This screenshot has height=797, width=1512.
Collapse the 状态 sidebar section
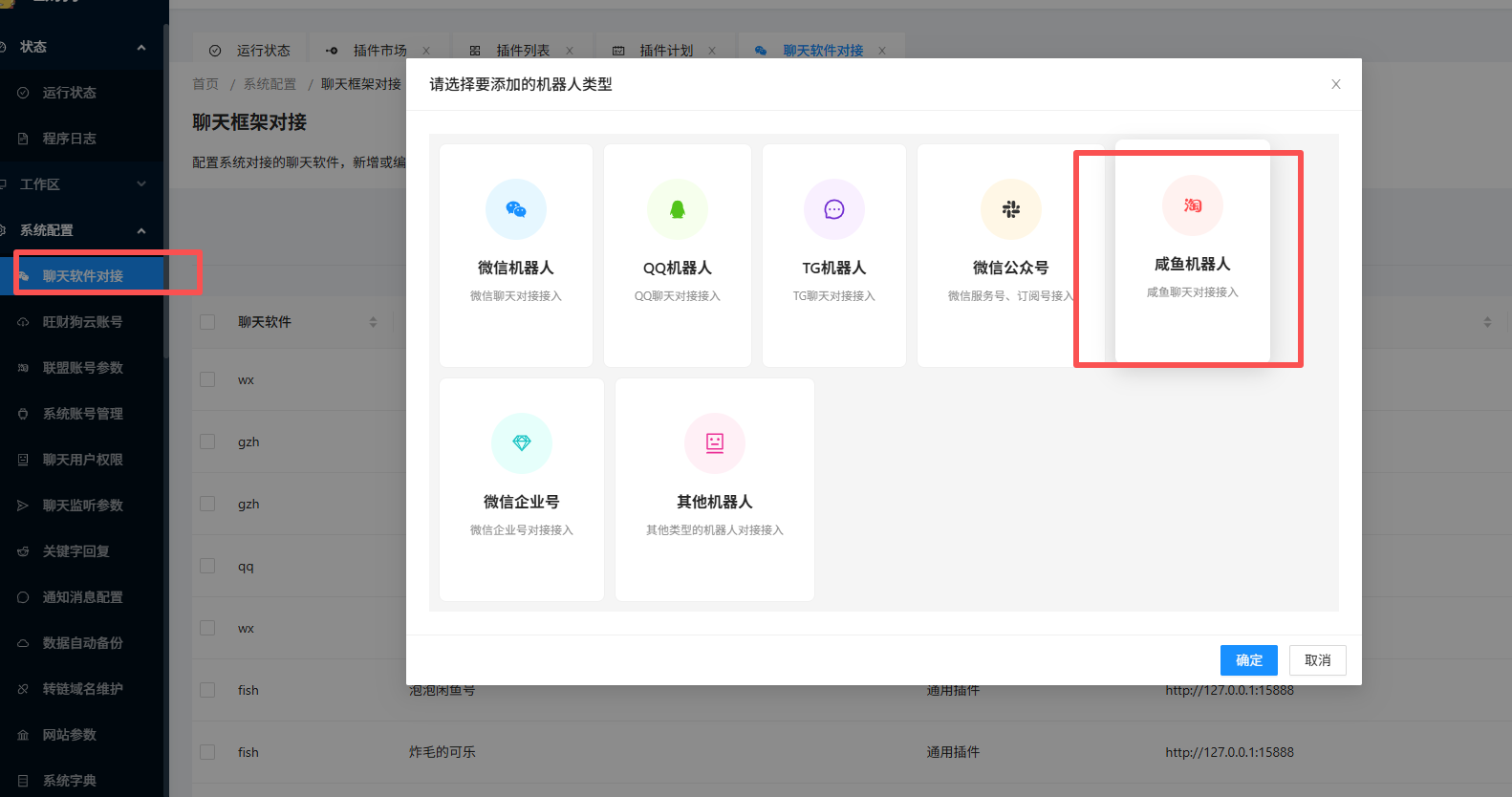[141, 47]
